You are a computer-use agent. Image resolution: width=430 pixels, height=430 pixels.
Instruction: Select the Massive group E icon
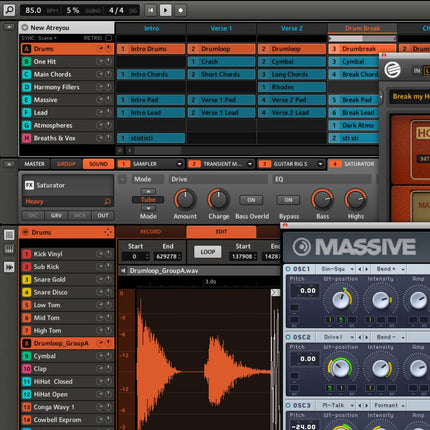(27, 100)
